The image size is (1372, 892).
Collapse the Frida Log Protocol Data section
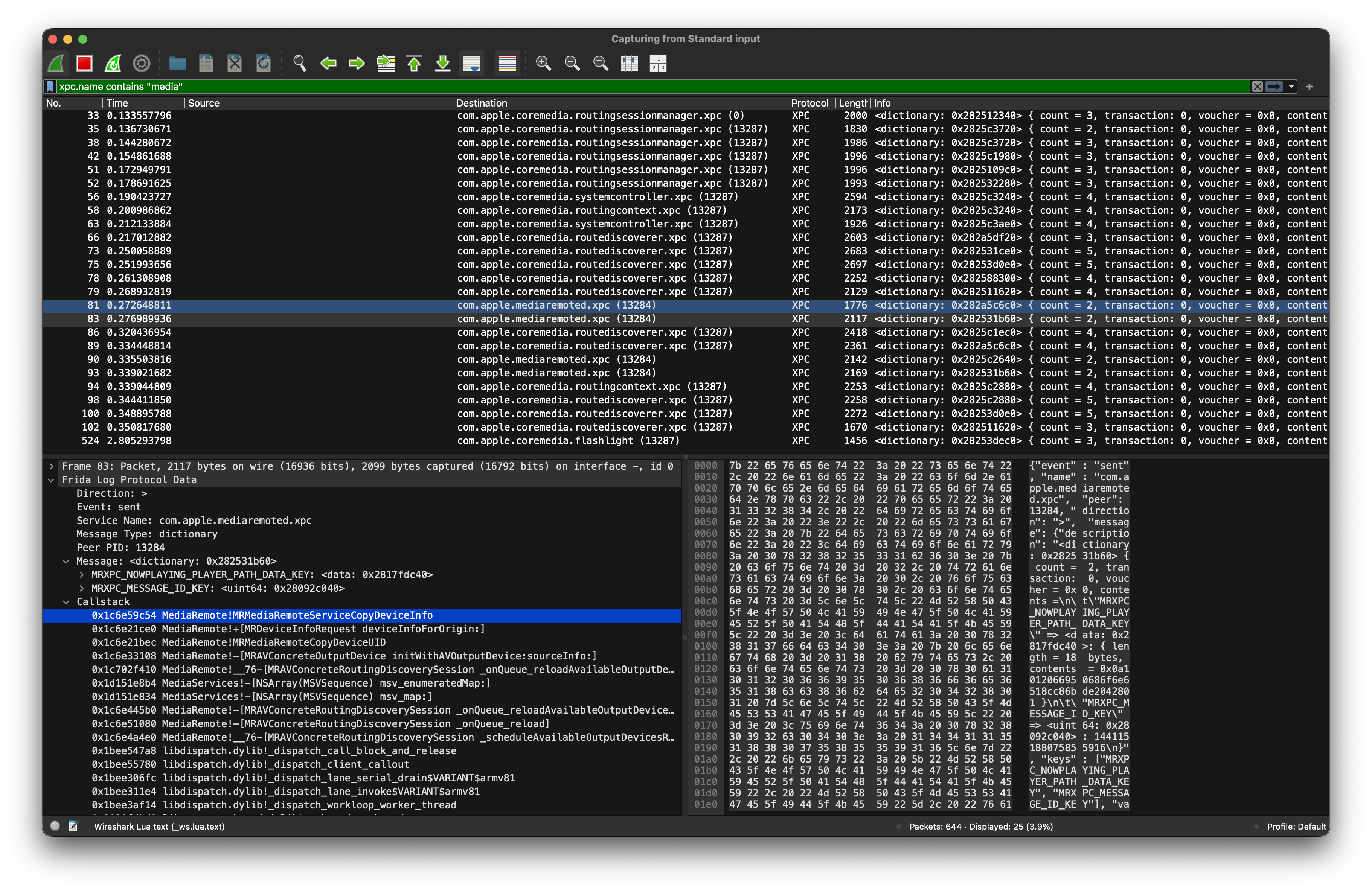click(51, 480)
